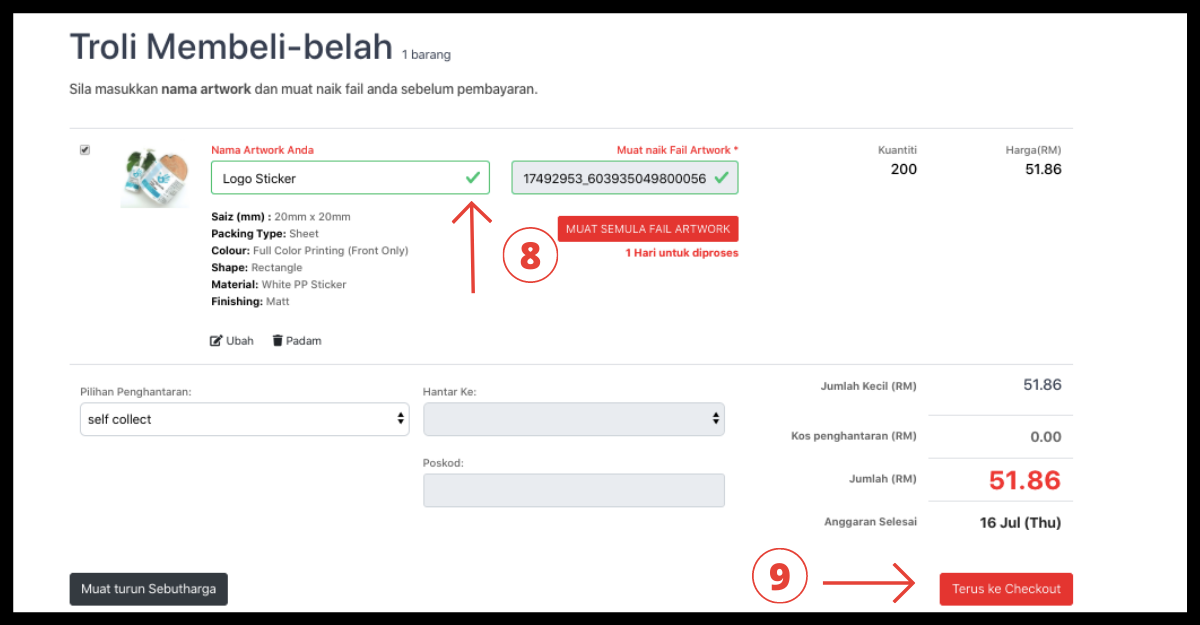Click the trash bin icon beside Padam
The width and height of the screenshot is (1200, 625).
pyautogui.click(x=278, y=341)
